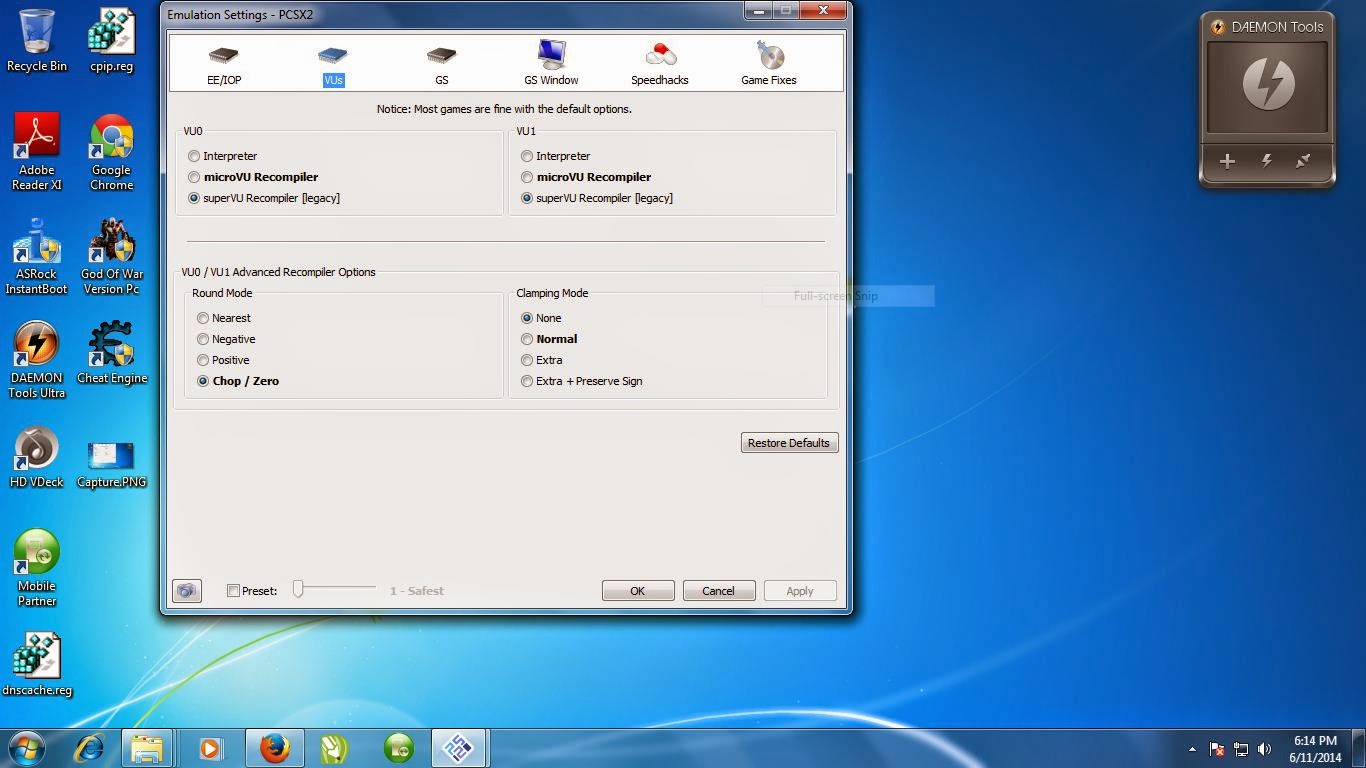Click the "Notice: Most games are fine" text

coord(504,109)
